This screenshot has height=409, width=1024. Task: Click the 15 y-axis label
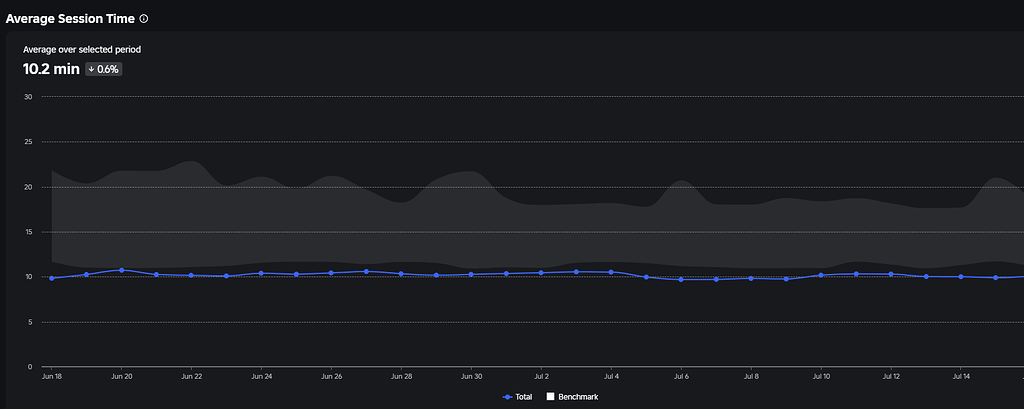(x=27, y=232)
